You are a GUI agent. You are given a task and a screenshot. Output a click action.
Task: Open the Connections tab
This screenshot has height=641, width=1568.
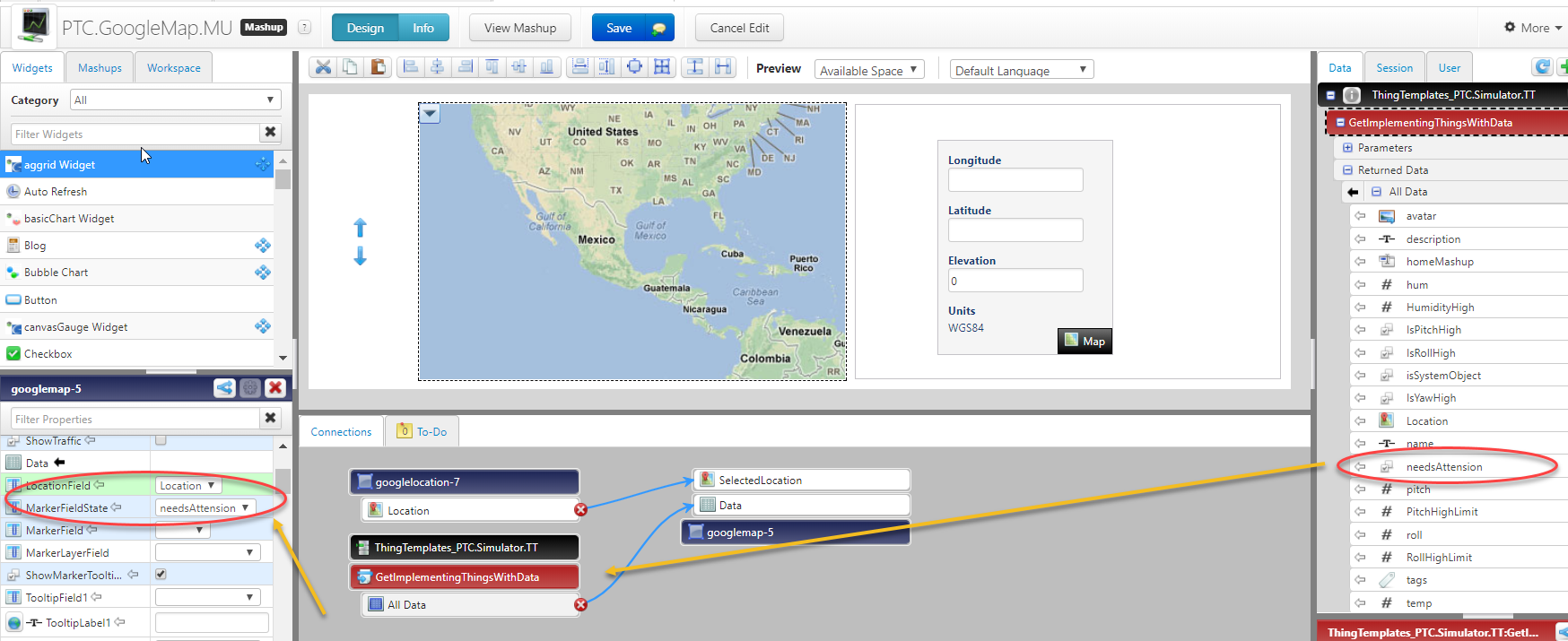341,431
